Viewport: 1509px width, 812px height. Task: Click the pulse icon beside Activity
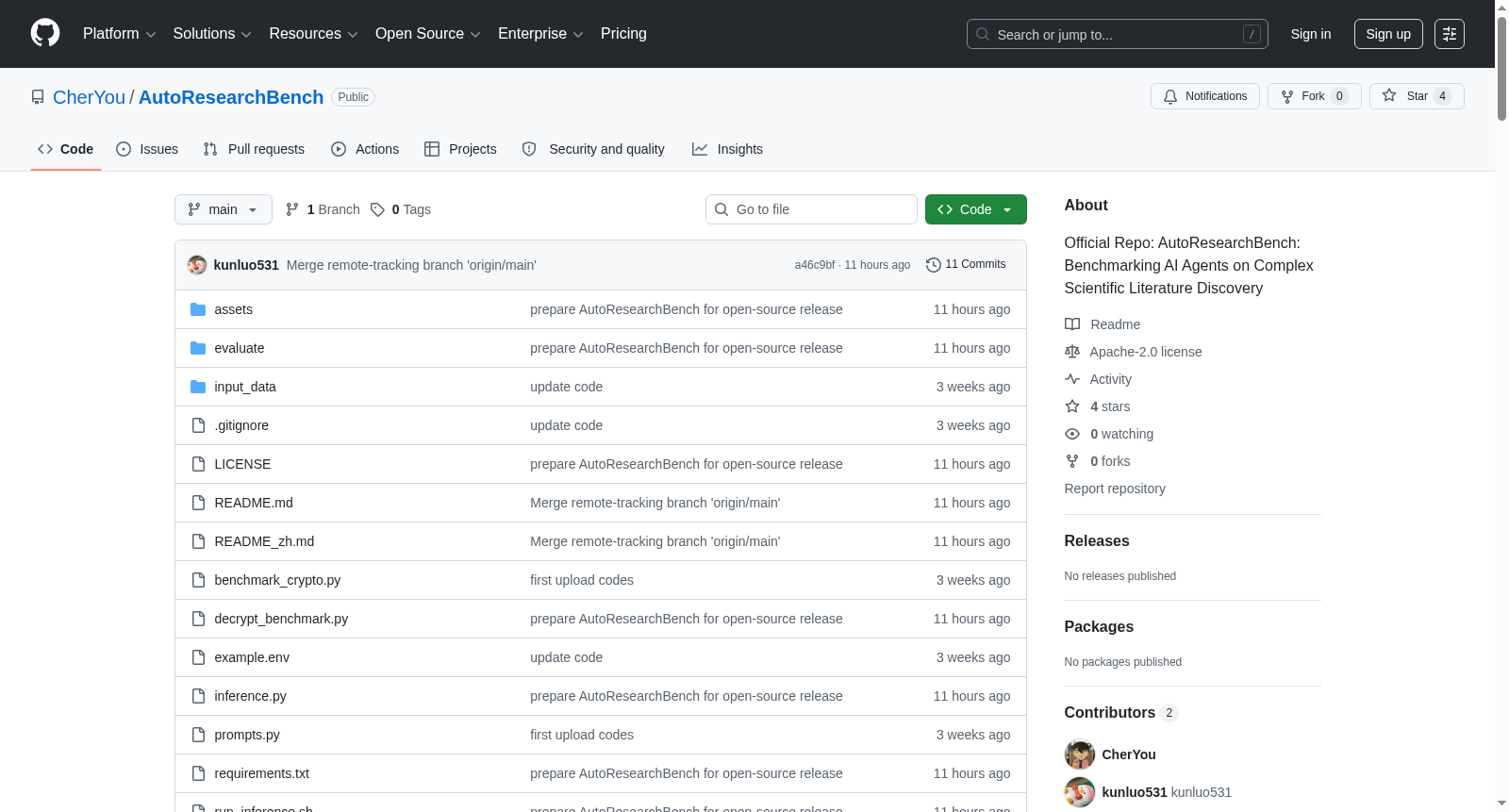click(x=1072, y=379)
